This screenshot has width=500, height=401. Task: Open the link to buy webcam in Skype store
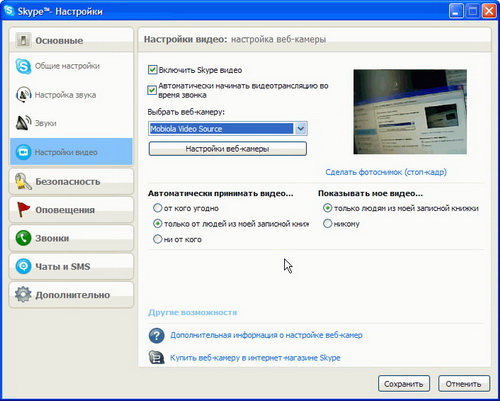tap(255, 358)
